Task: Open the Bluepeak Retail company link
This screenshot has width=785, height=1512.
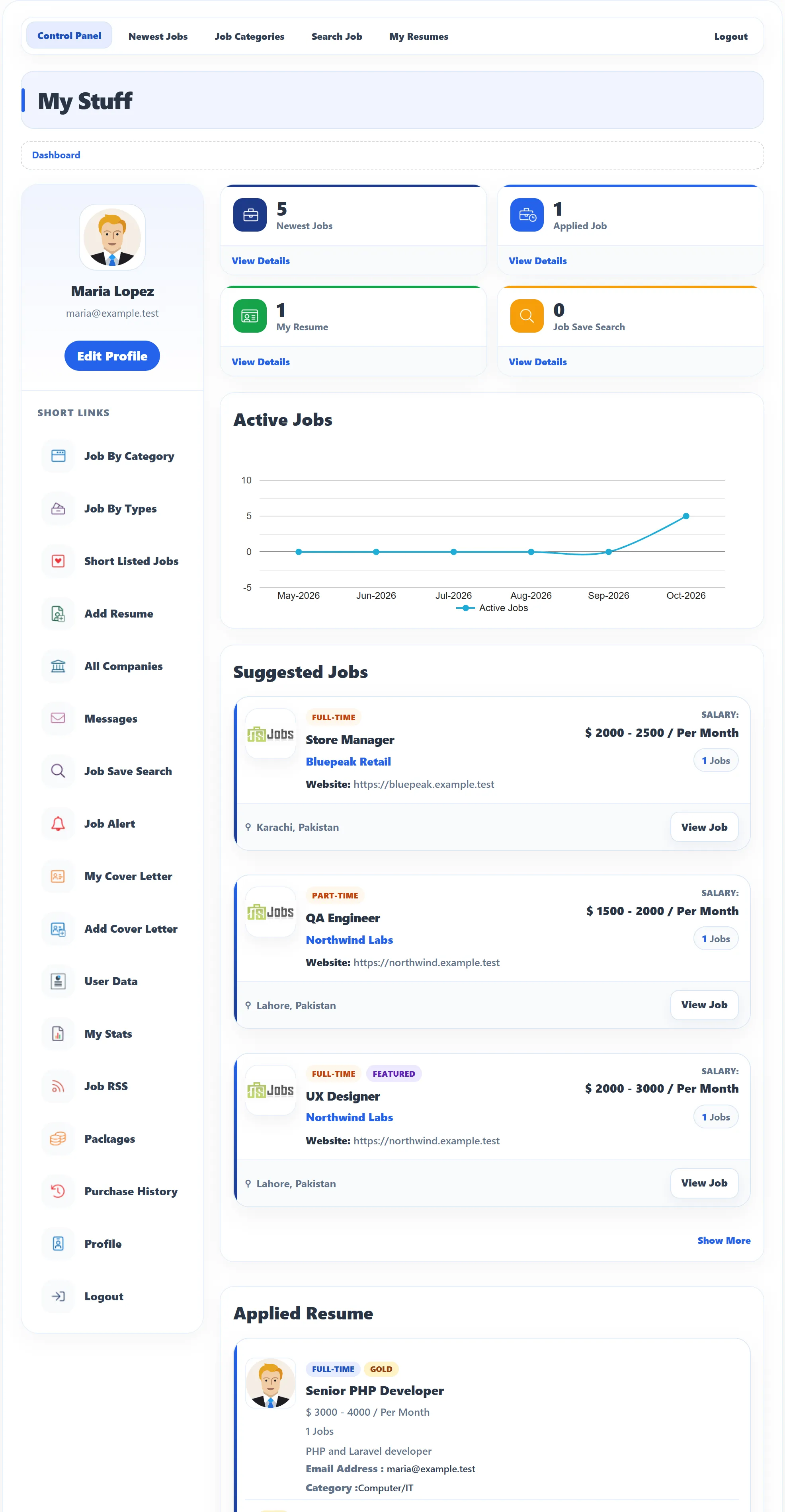Action: [348, 761]
